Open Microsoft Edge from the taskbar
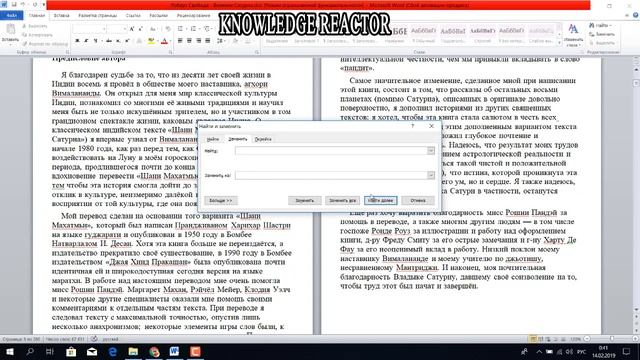Image resolution: width=640 pixels, height=360 pixels. 113,351
